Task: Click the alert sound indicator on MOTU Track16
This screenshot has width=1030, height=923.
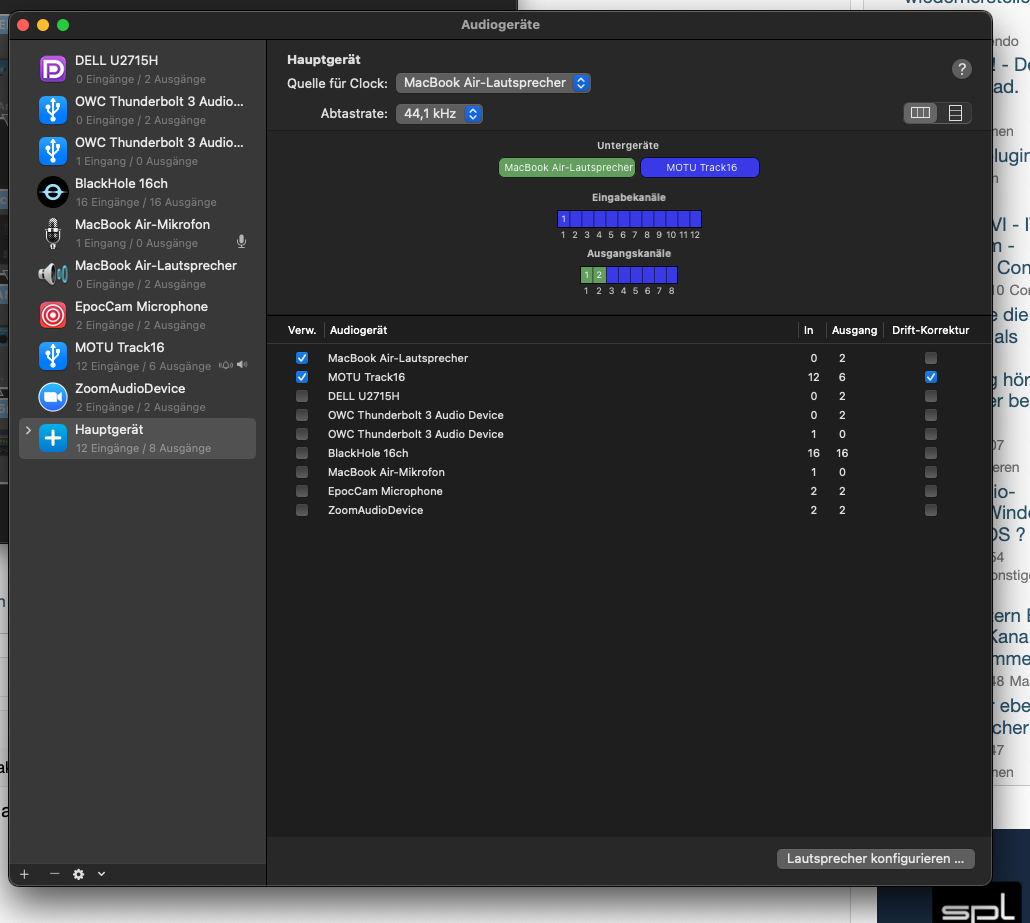Action: (226, 365)
